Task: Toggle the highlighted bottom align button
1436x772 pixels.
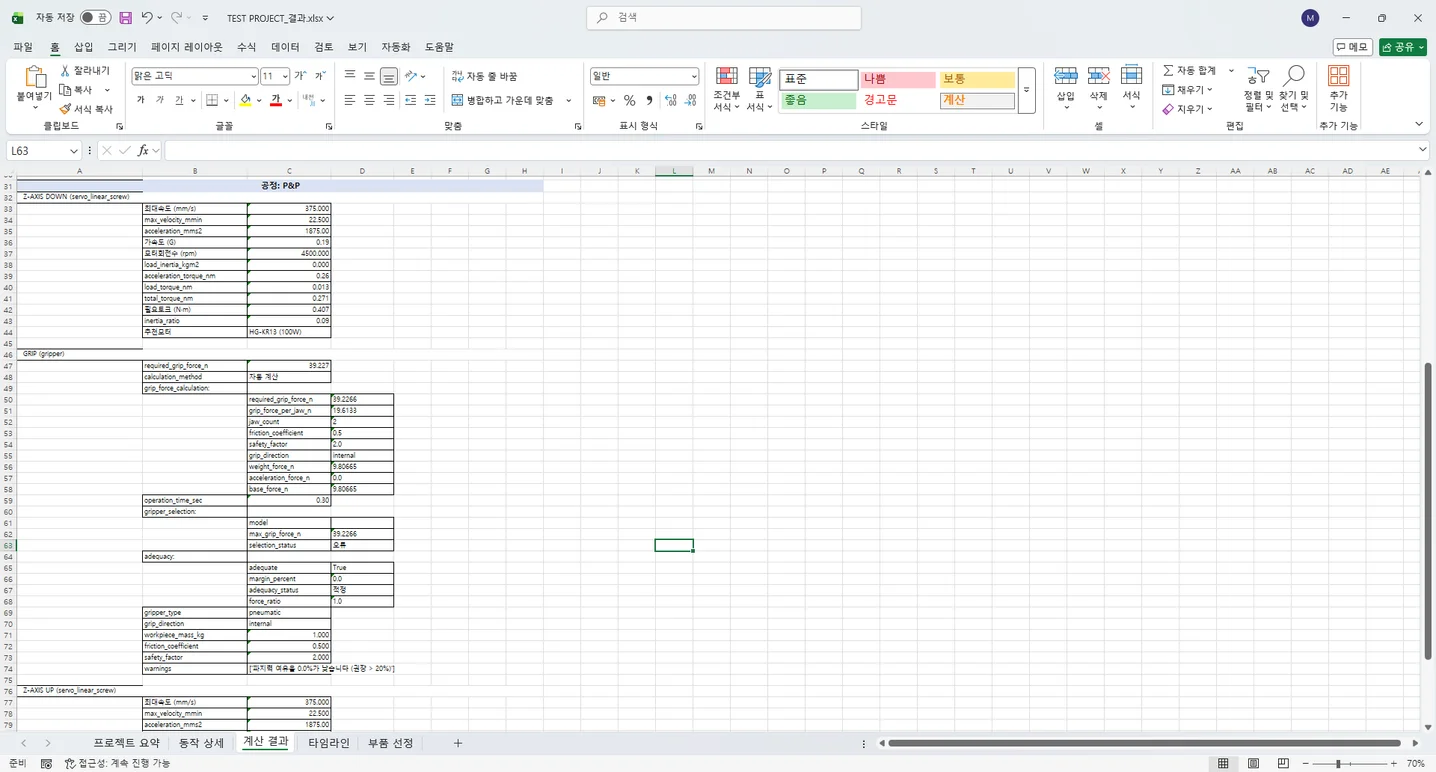Action: click(389, 76)
